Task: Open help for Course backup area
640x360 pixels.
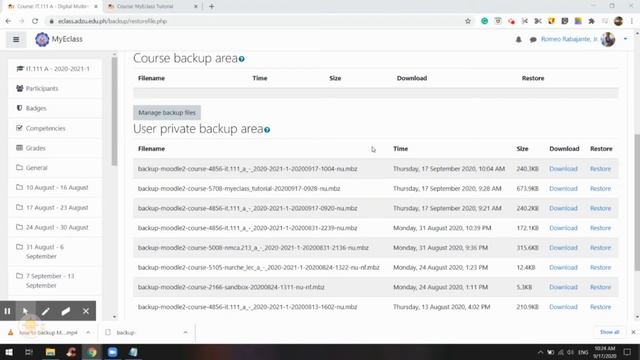Action: 242,59
